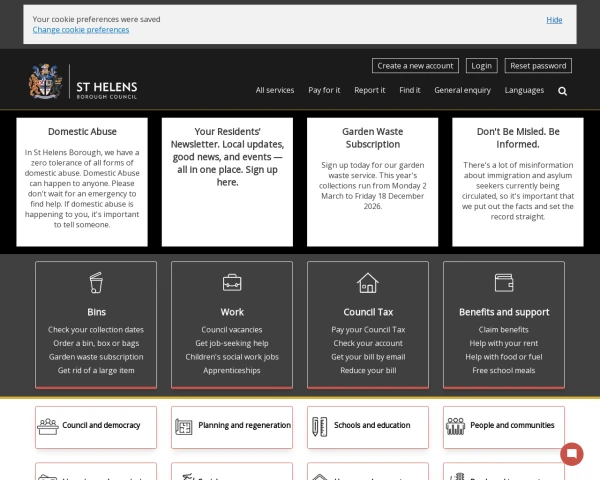The image size is (600, 480).
Task: Select Pay your Council Tax
Action: [x=368, y=330]
